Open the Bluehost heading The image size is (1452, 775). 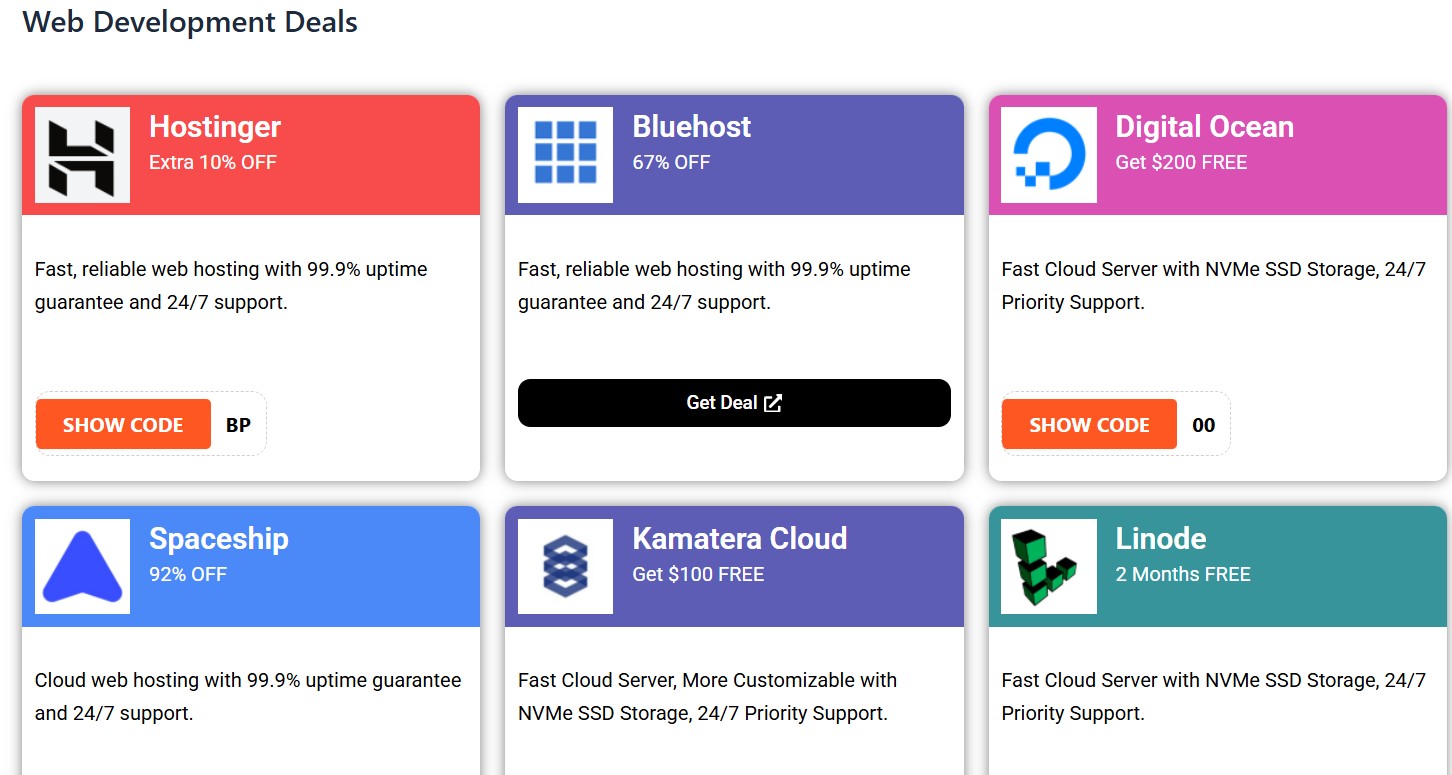click(x=691, y=127)
